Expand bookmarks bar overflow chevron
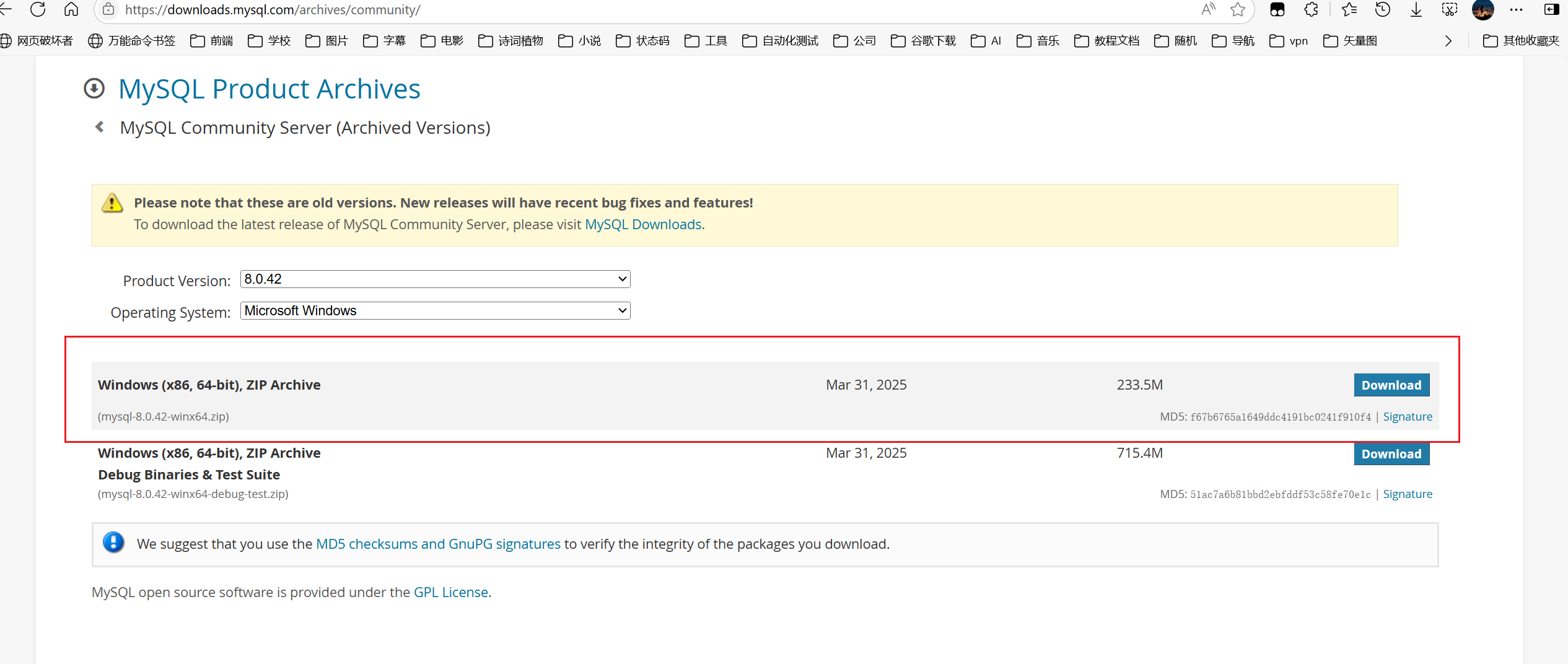Screen dimensions: 1568x664 1448,41
